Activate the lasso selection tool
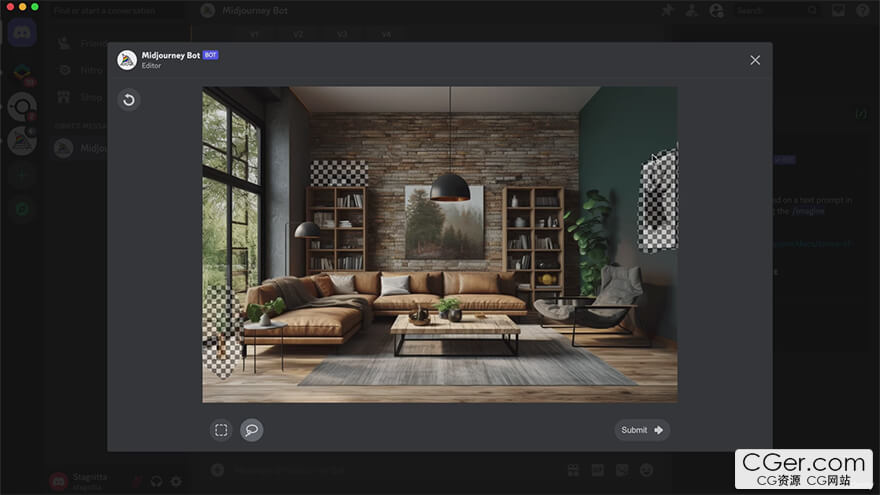 click(x=252, y=430)
